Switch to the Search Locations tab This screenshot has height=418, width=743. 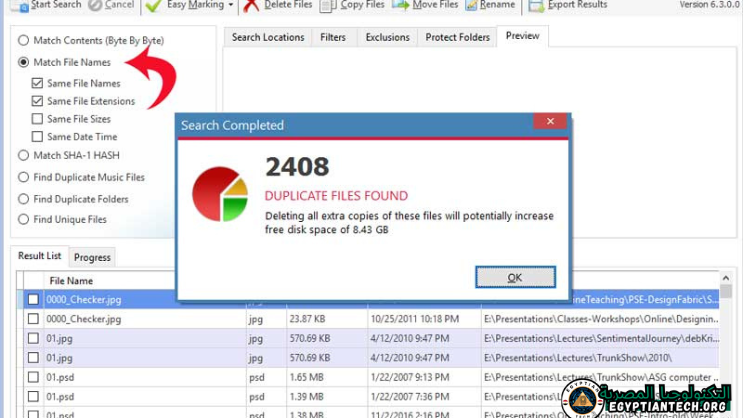tap(268, 38)
